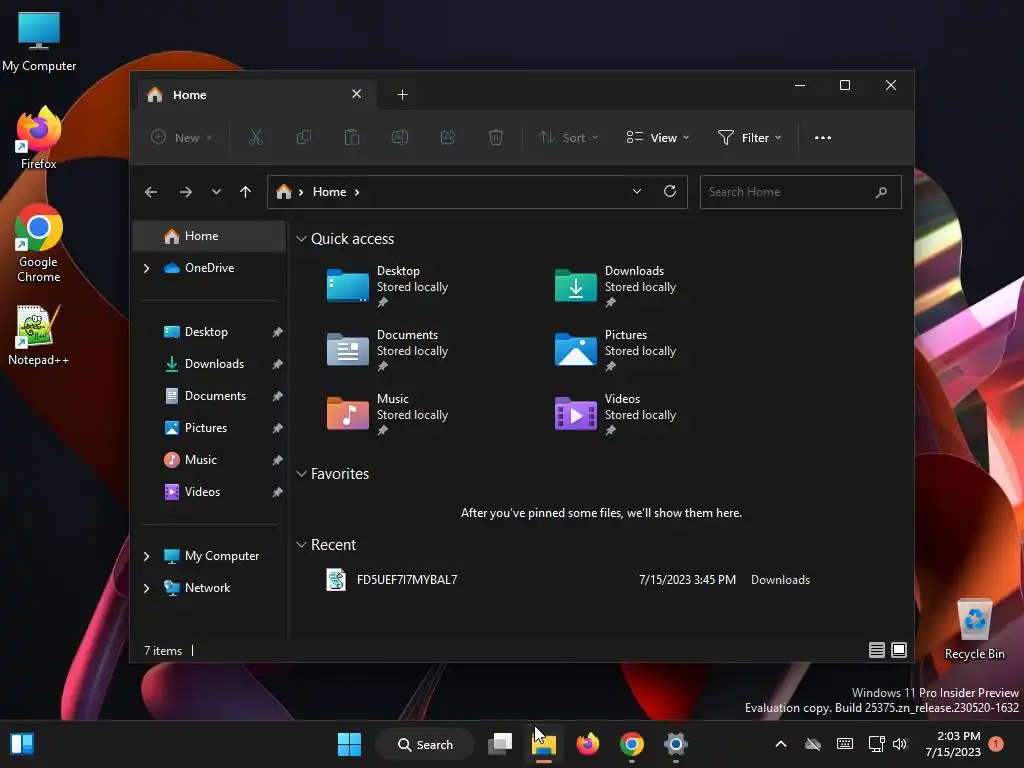
Task: Click the home icon in address bar
Action: pos(283,192)
